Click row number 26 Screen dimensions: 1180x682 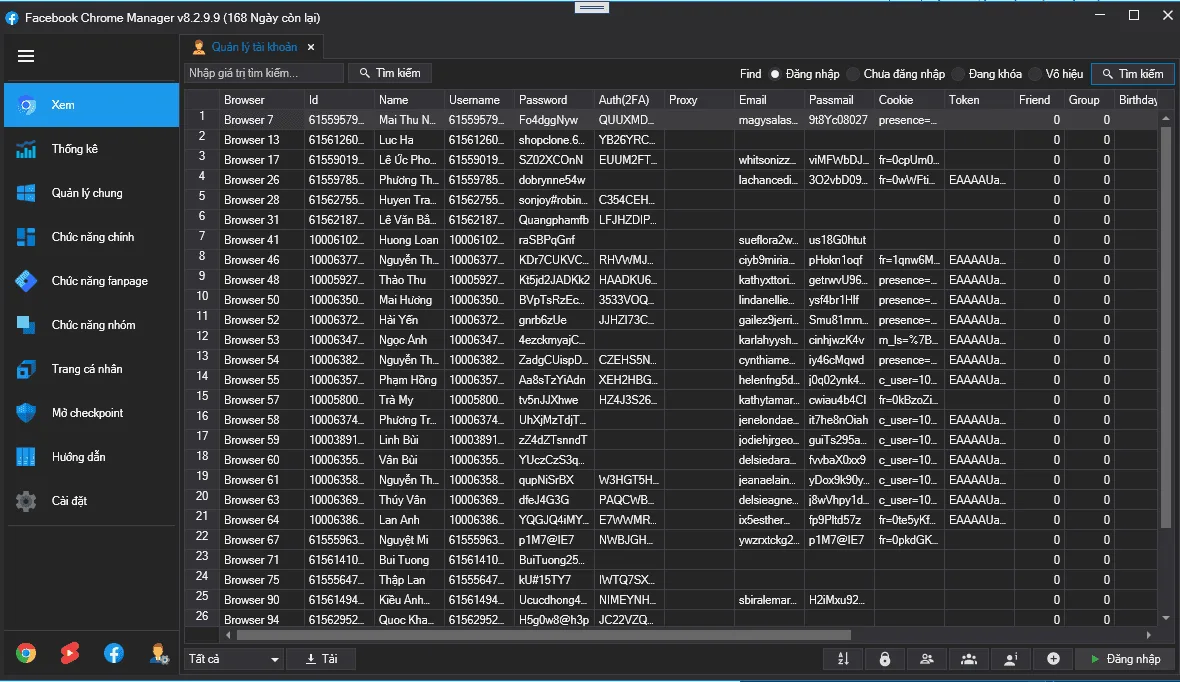(202, 616)
